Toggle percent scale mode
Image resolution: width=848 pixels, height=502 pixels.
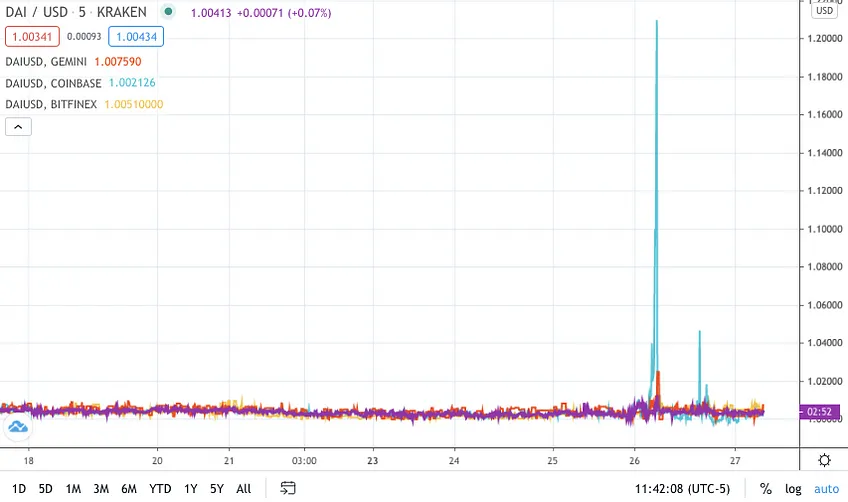(765, 489)
